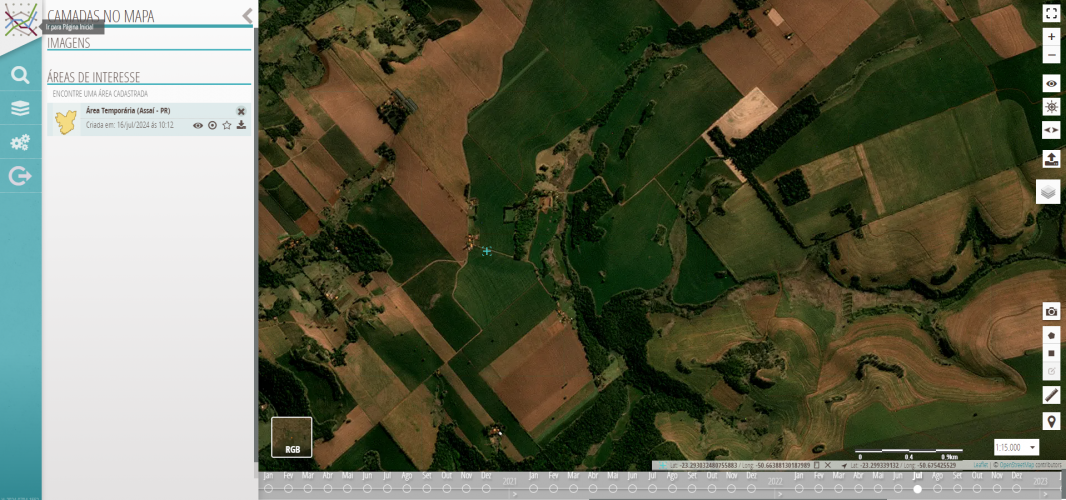The image size is (1066, 500).
Task: Zoom in on the map
Action: (x=1051, y=36)
